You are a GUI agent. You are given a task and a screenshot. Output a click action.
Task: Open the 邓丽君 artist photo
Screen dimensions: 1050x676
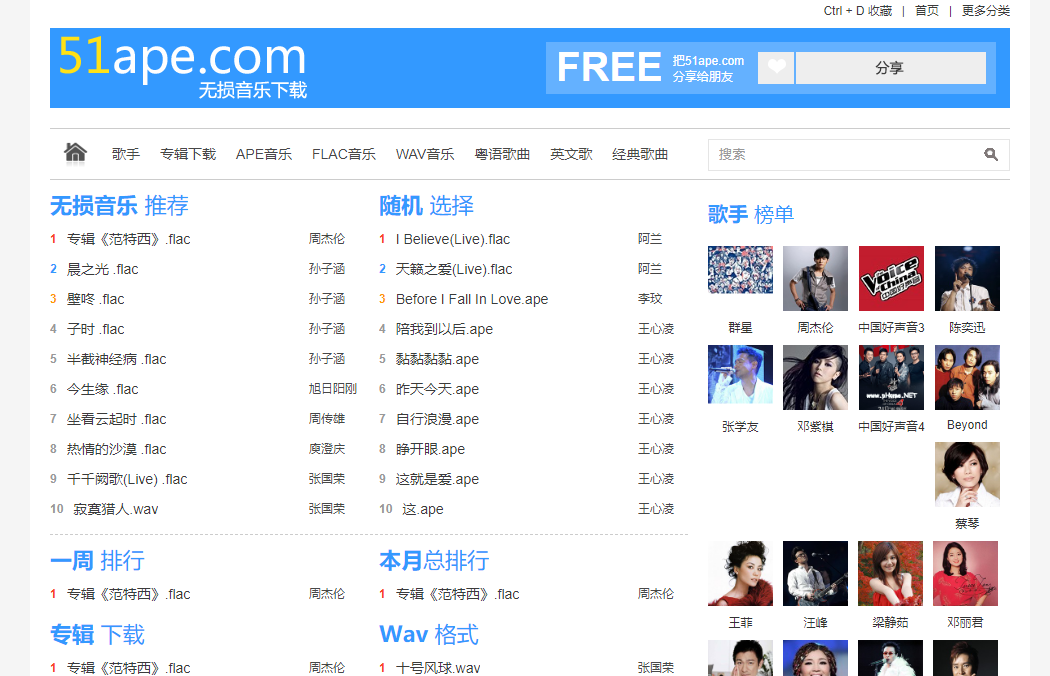point(966,573)
